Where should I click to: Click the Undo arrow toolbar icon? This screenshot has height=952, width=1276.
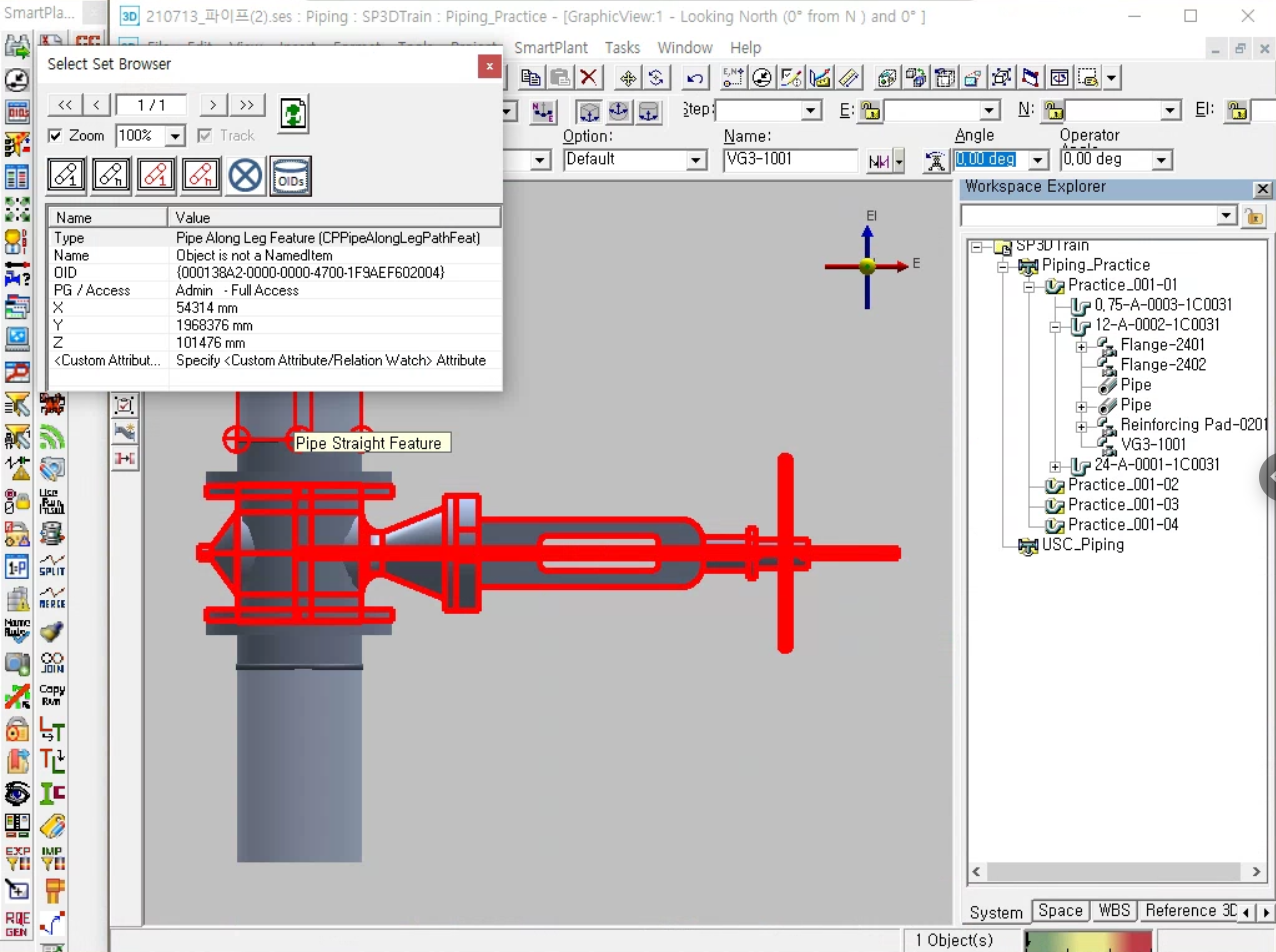(696, 77)
